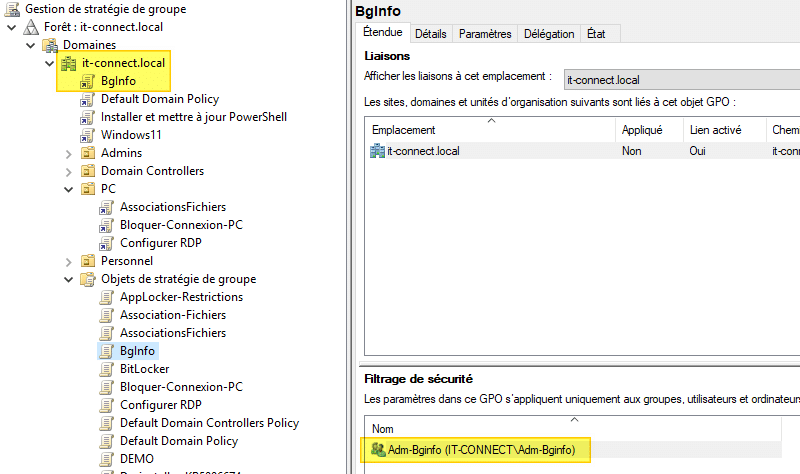
Task: Click the it-connect.local domain icon in tree
Action: point(68,63)
